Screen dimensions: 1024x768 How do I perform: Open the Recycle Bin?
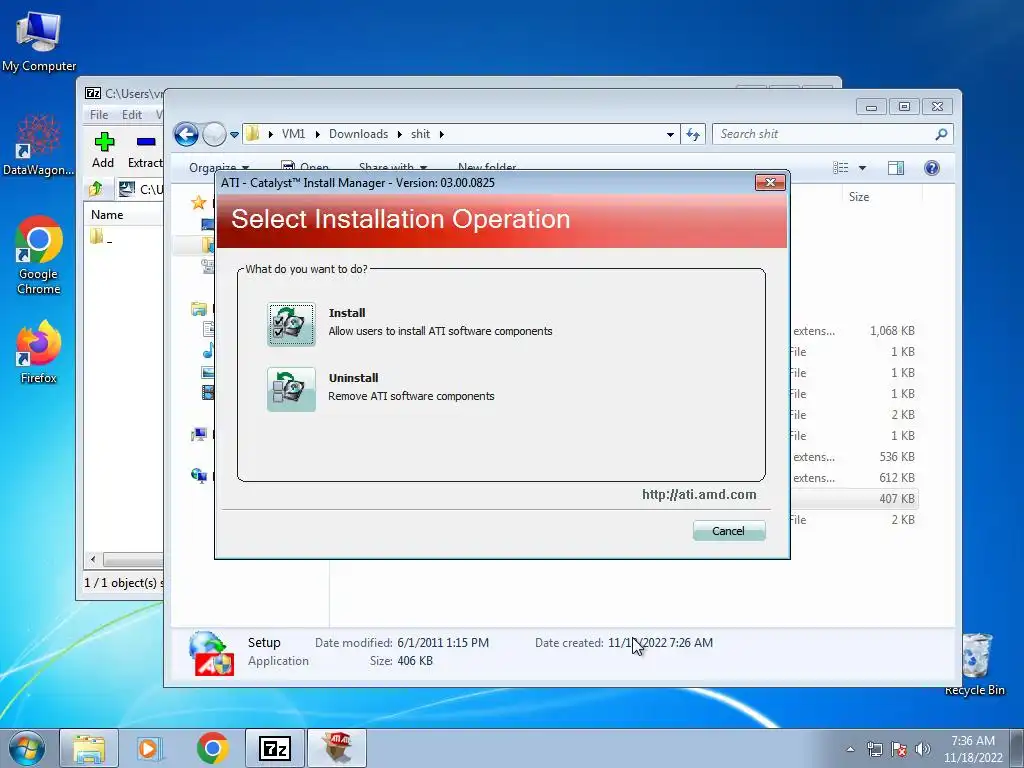976,664
